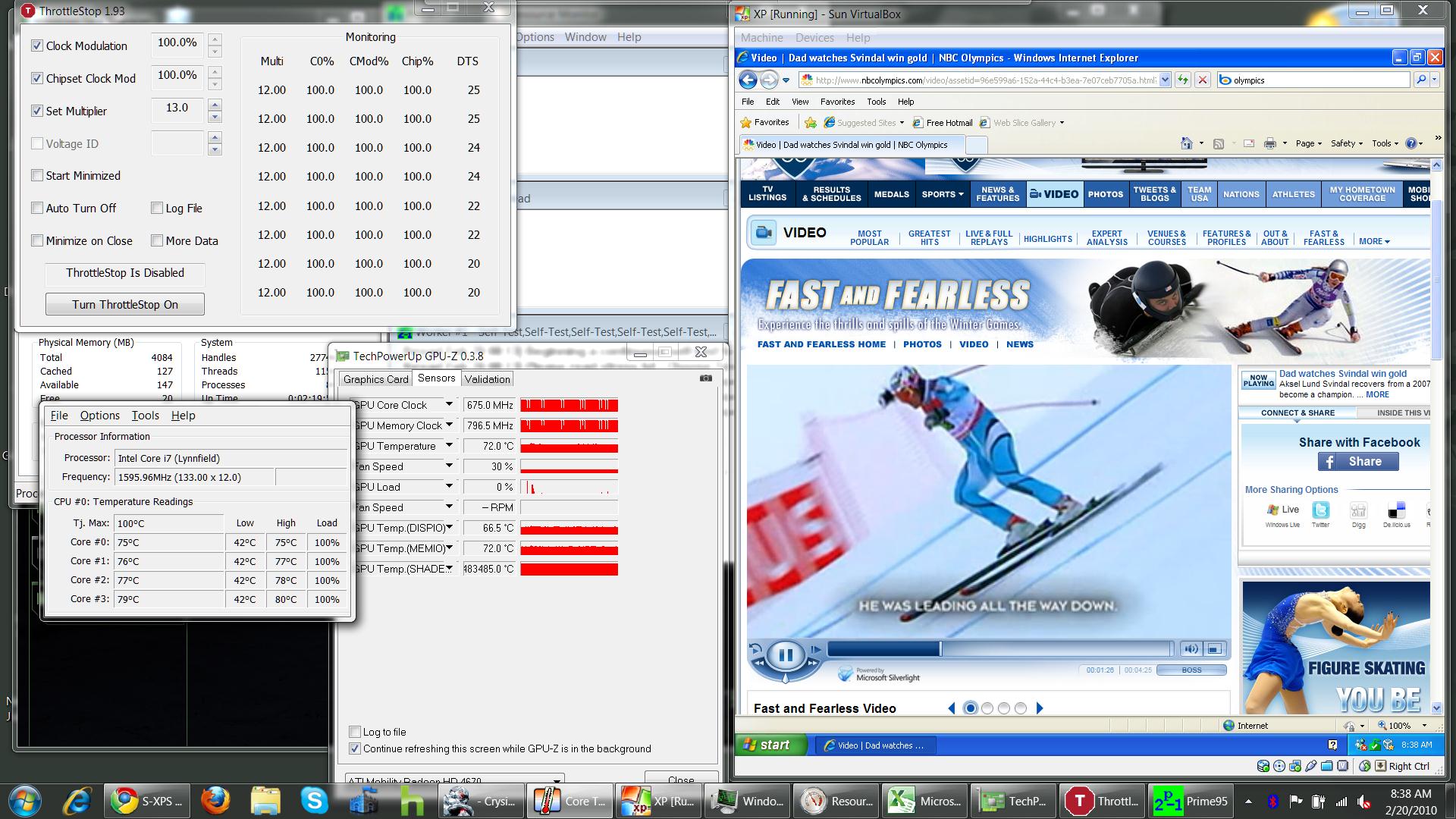Open Firefox from the taskbar
1456x819 pixels.
215,801
